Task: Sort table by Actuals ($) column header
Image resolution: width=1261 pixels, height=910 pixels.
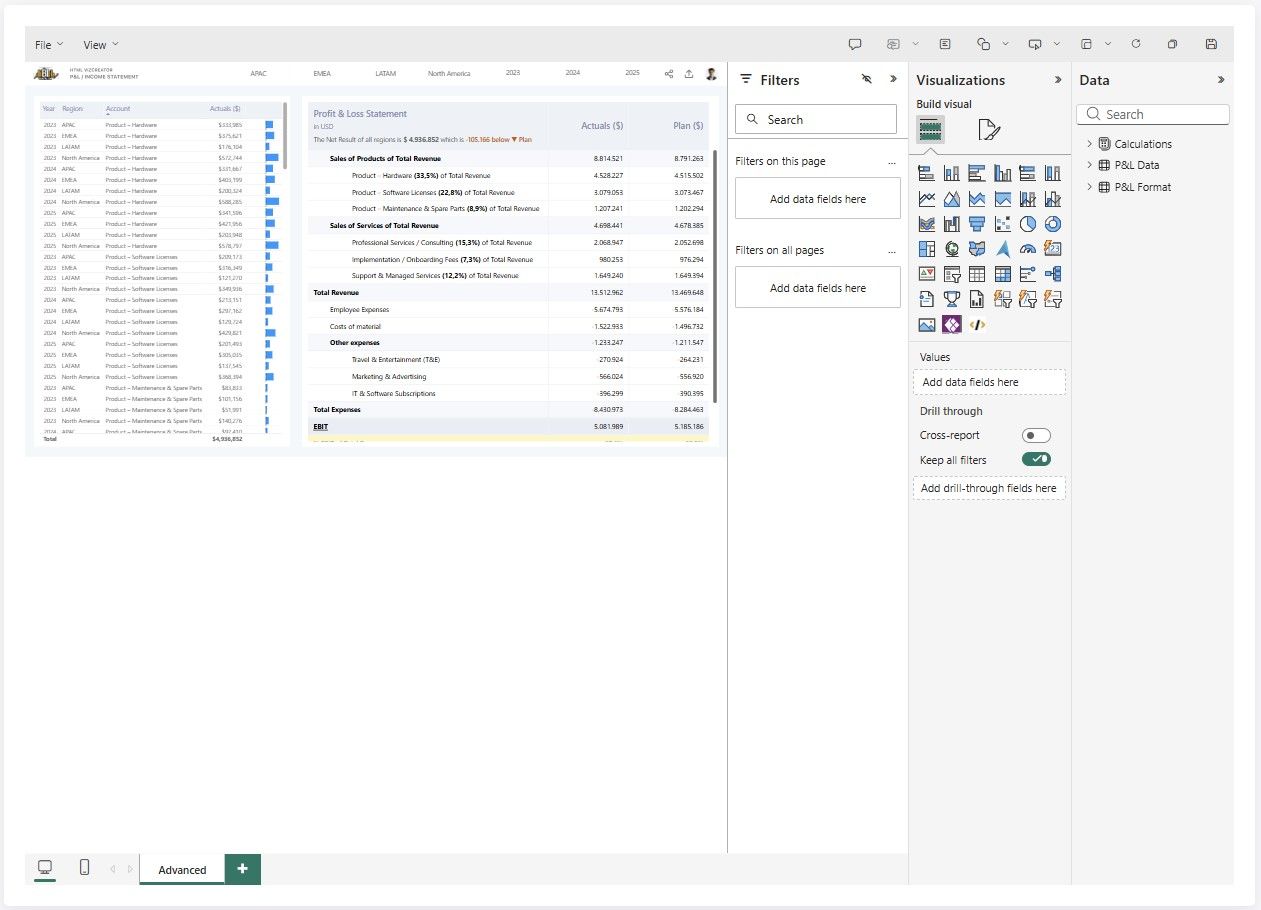Action: (x=225, y=108)
